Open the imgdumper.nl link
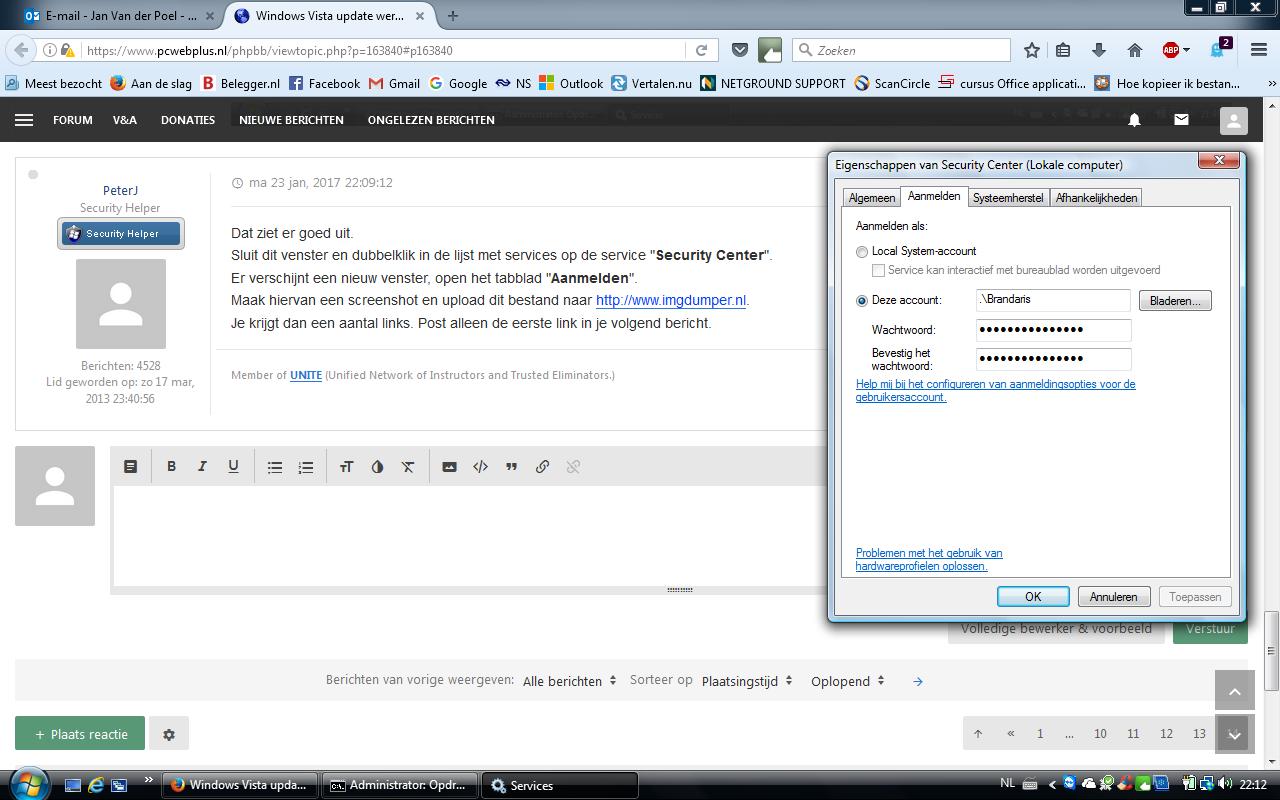 671,301
